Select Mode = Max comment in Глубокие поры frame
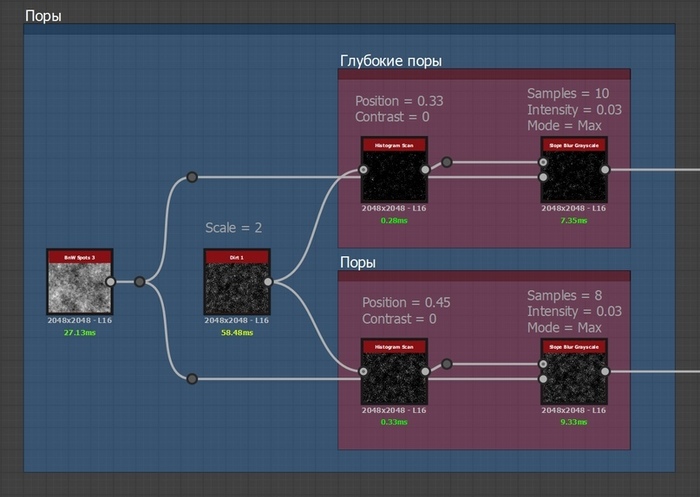The height and width of the screenshot is (497, 700). coord(564,126)
